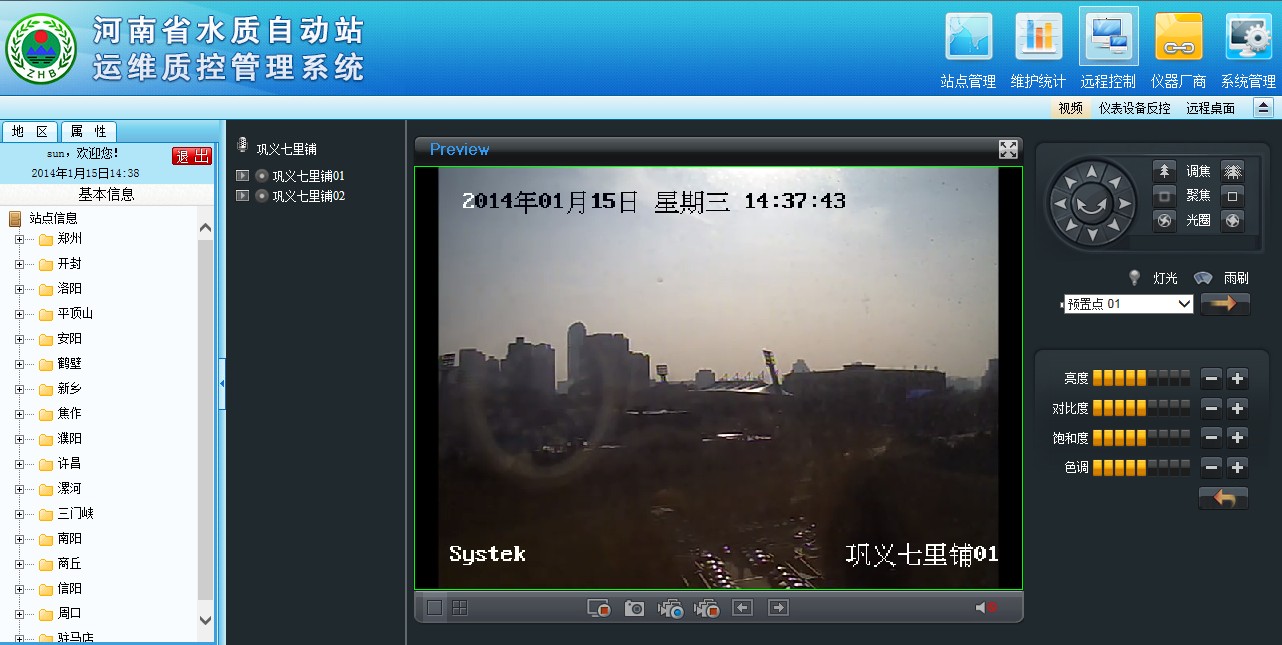Select 巩义七里铺02 camera channel
1282x645 pixels.
[x=308, y=196]
